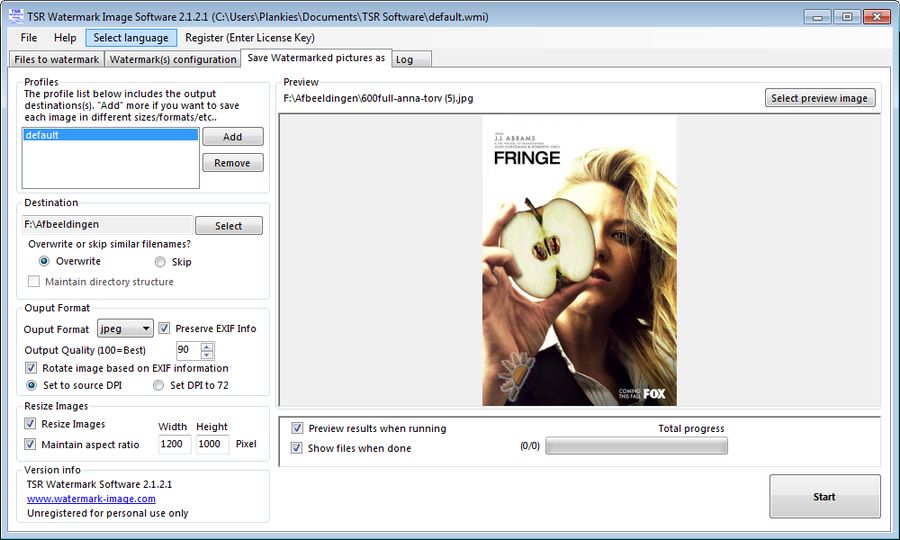Click the Total progress bar
900x540 pixels.
[636, 446]
